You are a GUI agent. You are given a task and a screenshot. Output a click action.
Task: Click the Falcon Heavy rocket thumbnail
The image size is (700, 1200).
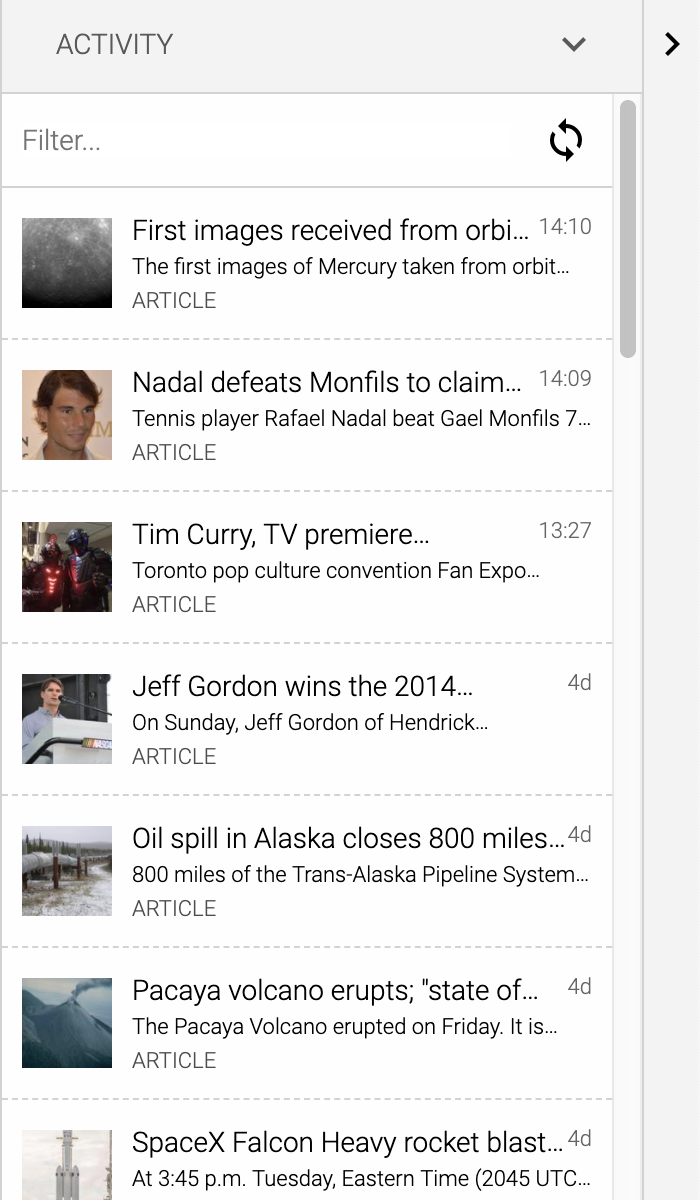click(x=67, y=1165)
